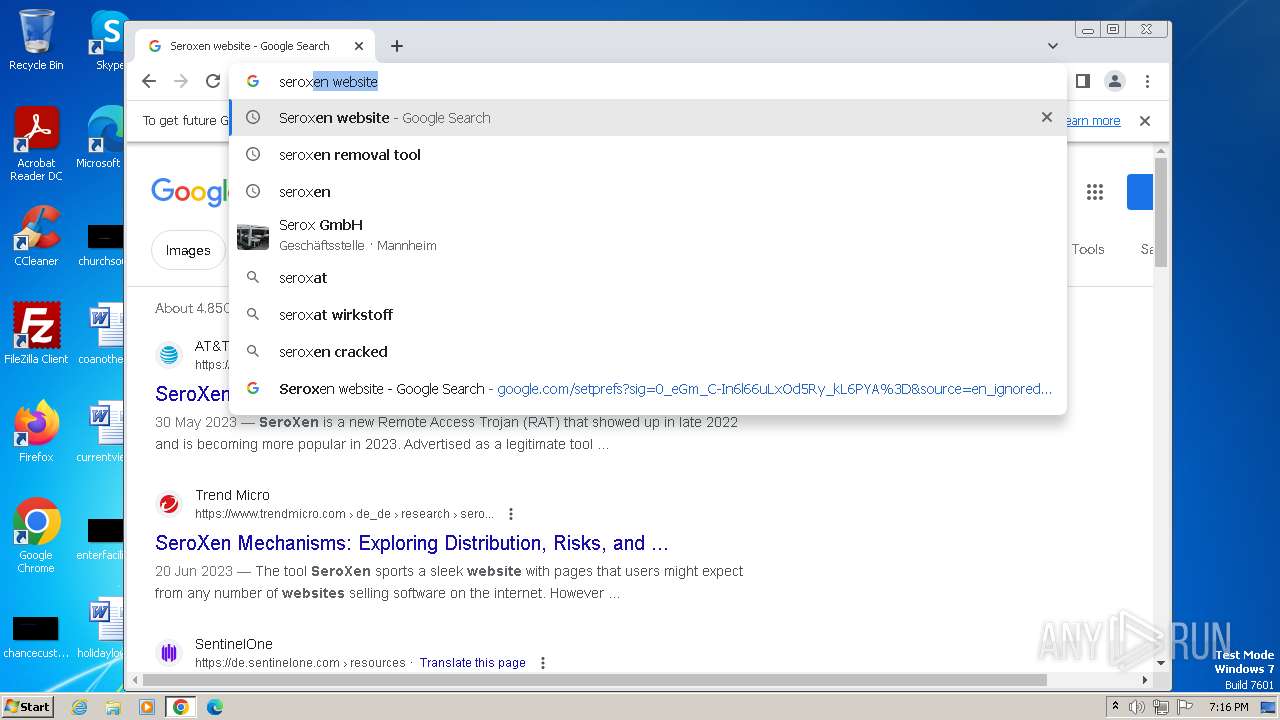Click the SentinelOne favicon
This screenshot has height=720, width=1280.
pyautogui.click(x=169, y=653)
